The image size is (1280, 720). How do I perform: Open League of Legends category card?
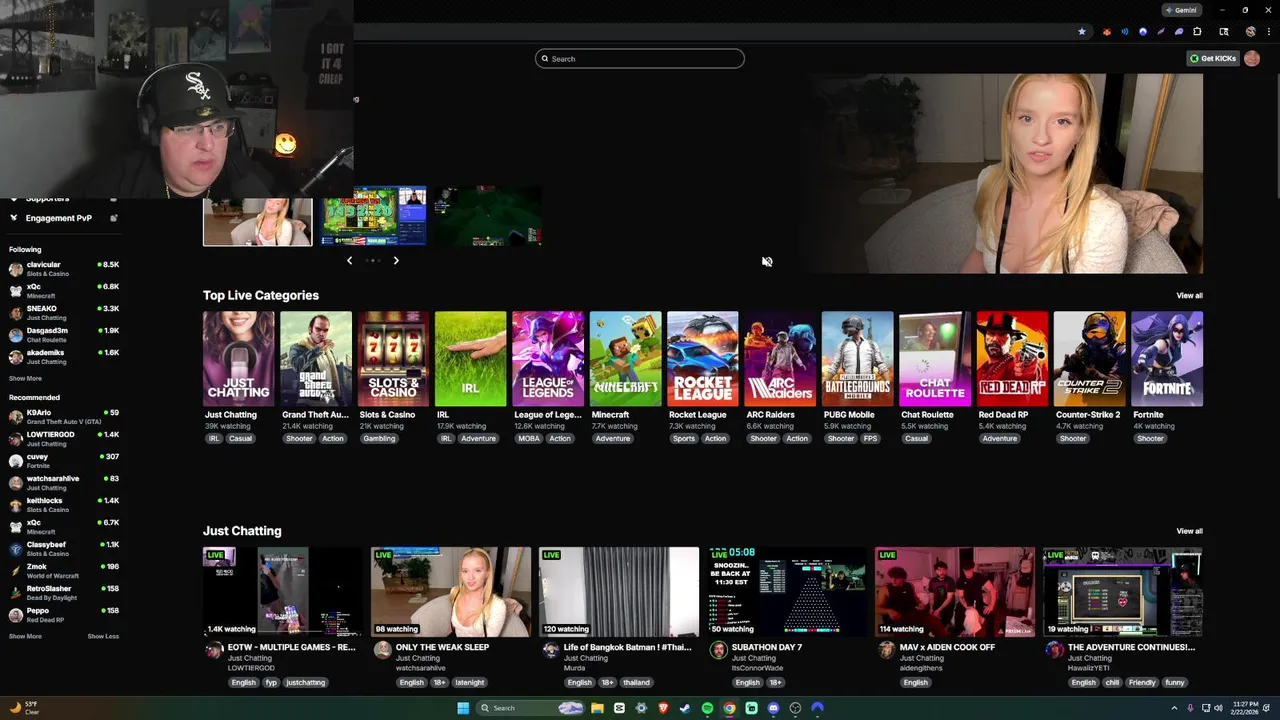tap(548, 359)
